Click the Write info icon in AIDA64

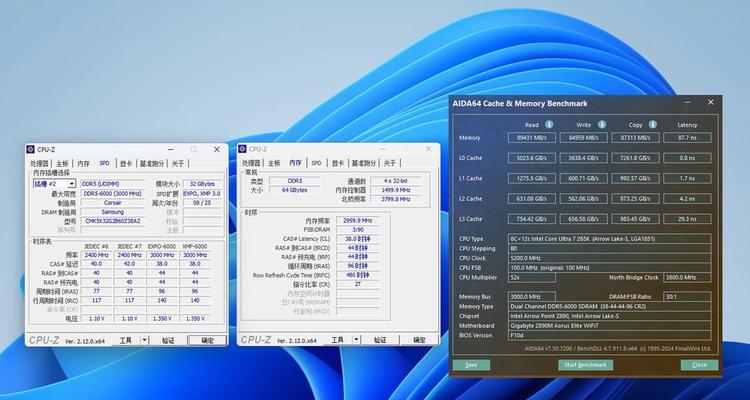[x=602, y=124]
